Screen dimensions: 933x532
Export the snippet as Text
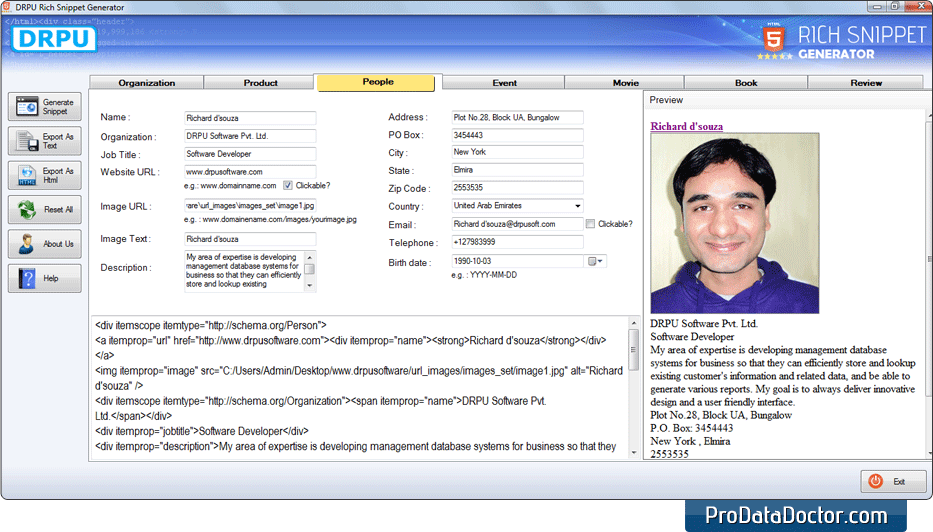point(45,141)
